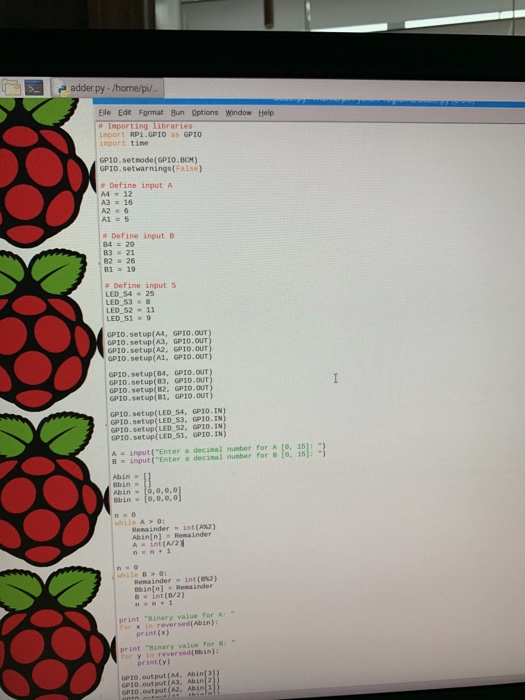Click the 'Bbin = [0,0,0,0]' line
This screenshot has width=525, height=700.
pyautogui.click(x=148, y=499)
